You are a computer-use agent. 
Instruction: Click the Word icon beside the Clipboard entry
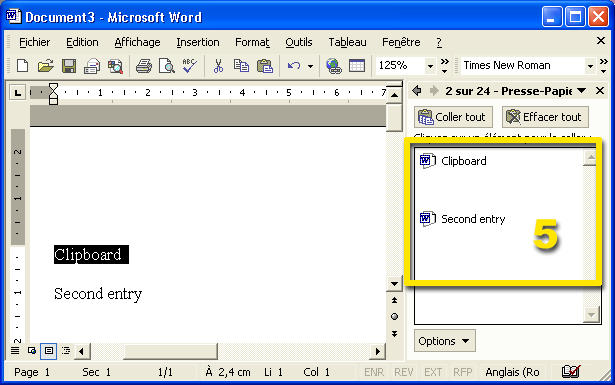click(428, 161)
